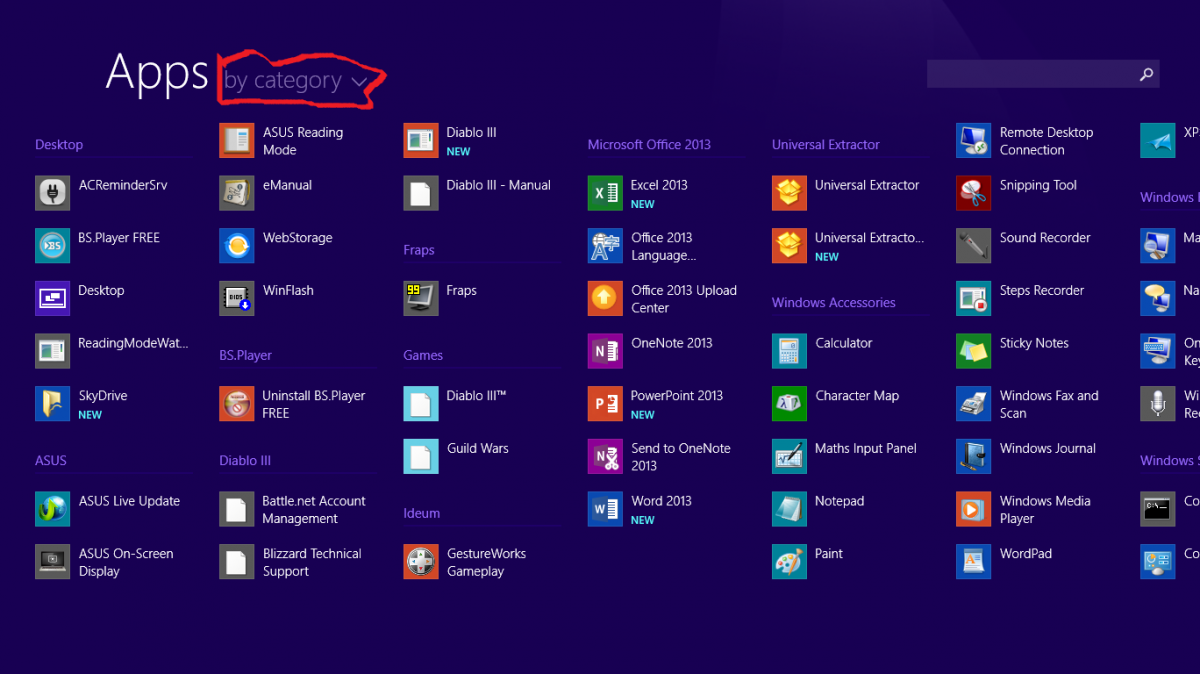Screen dimensions: 1200x674
Task: Select the 'Windows Accessories' heading
Action: pyautogui.click(x=834, y=303)
